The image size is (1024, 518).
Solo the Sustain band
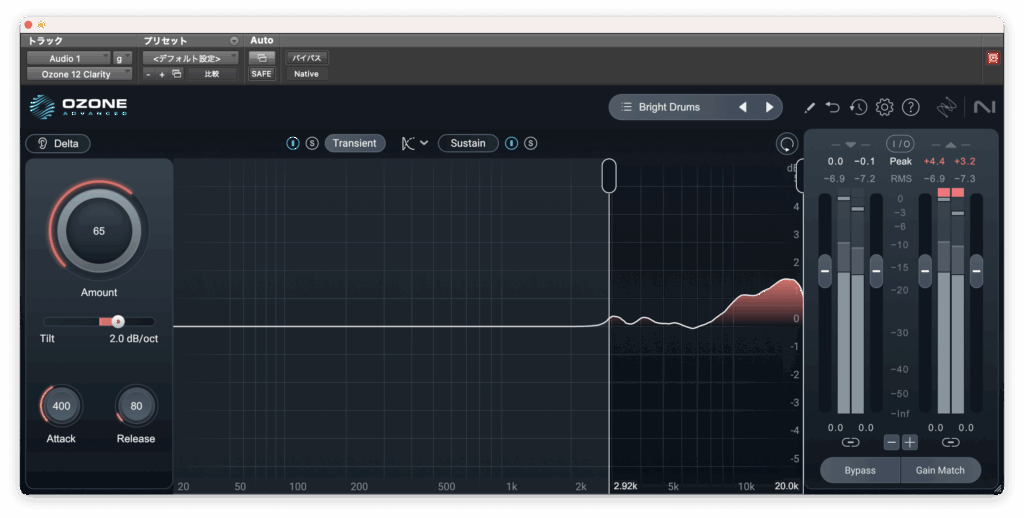click(531, 143)
